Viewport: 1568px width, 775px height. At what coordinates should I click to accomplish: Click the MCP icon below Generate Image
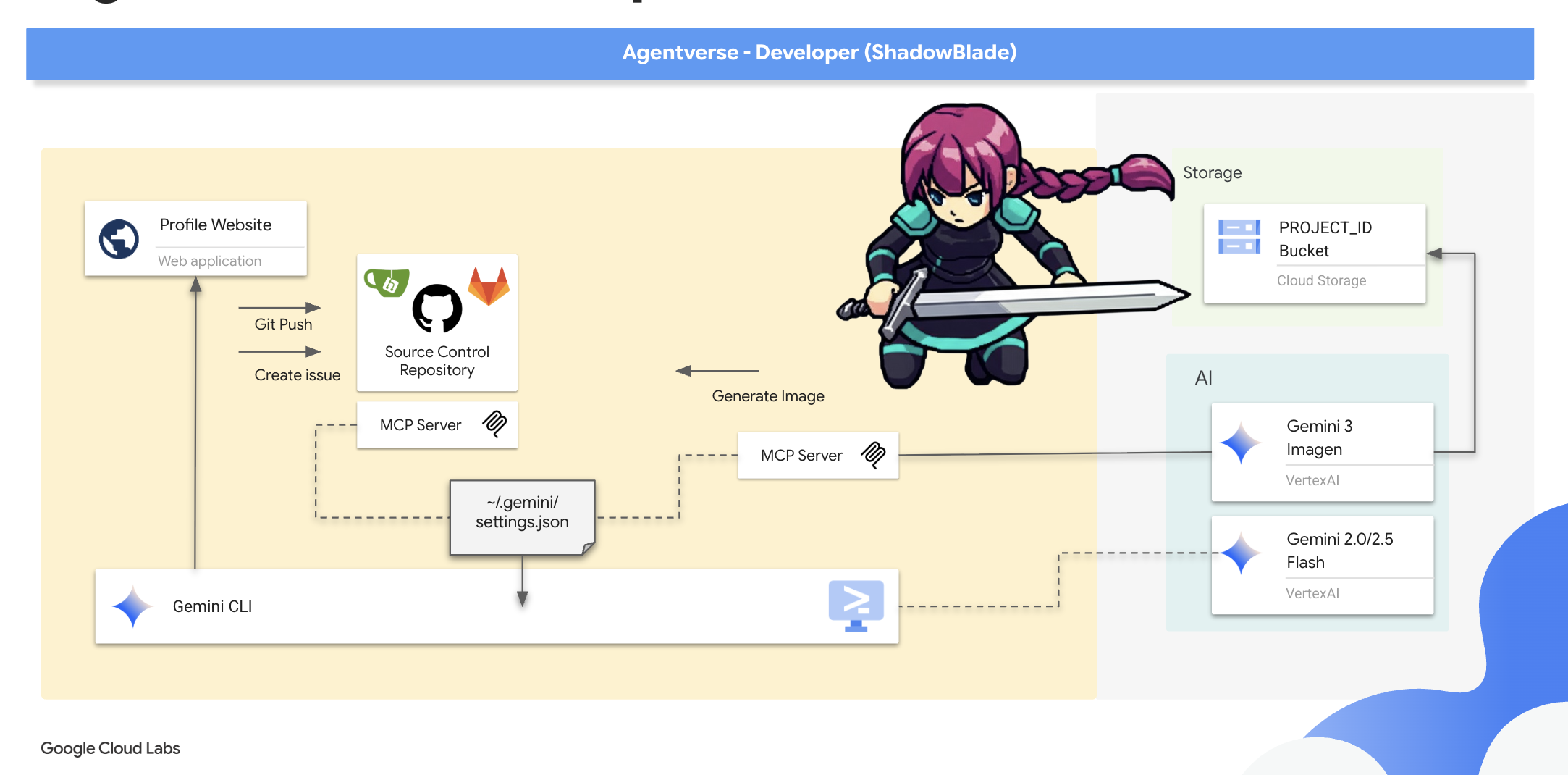click(873, 455)
